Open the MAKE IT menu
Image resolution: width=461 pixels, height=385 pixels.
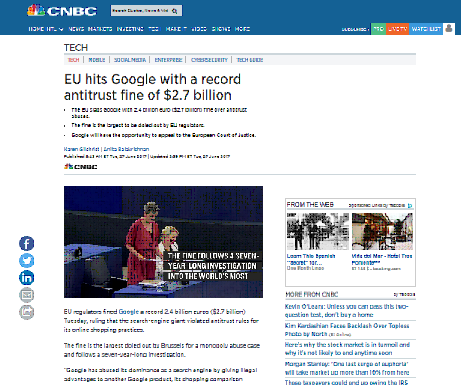pos(176,29)
